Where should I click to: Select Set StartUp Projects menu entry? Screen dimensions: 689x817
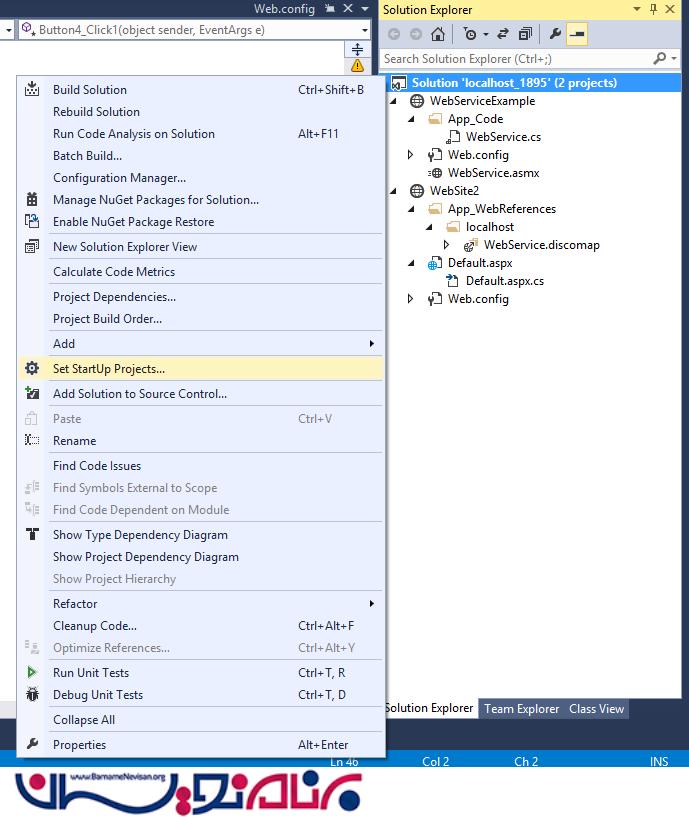tap(109, 369)
